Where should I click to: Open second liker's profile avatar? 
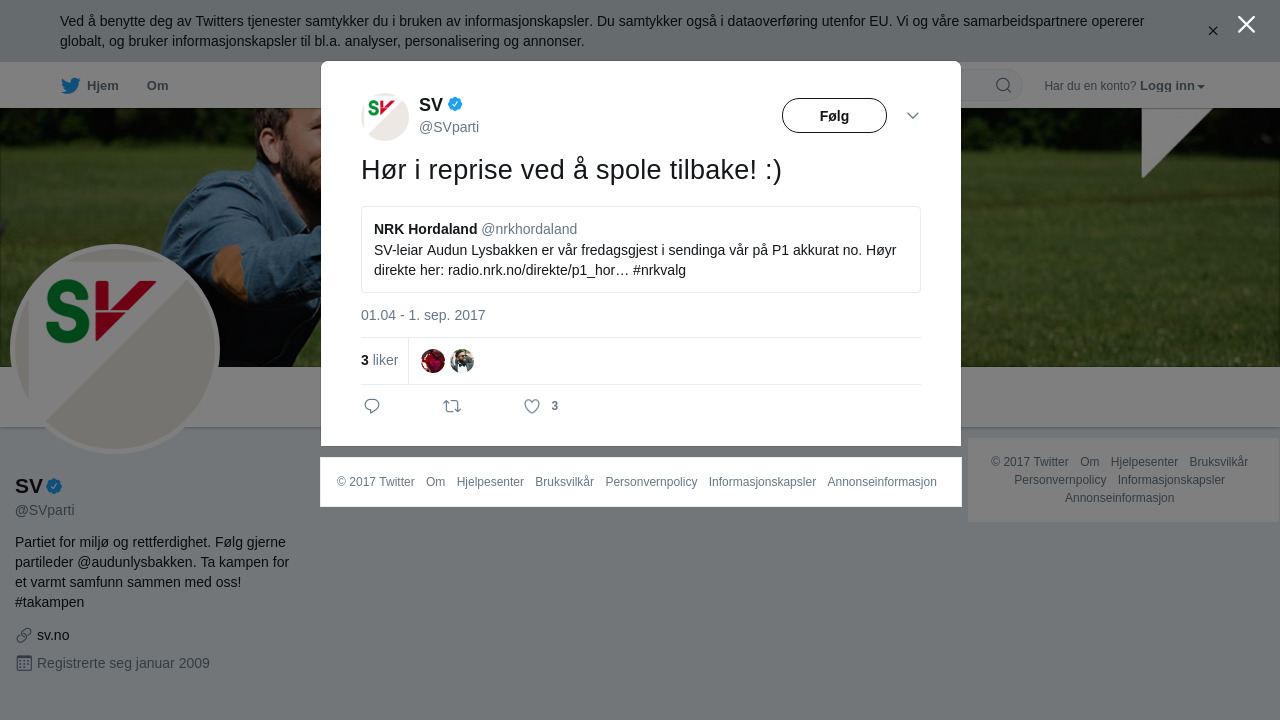pos(462,361)
